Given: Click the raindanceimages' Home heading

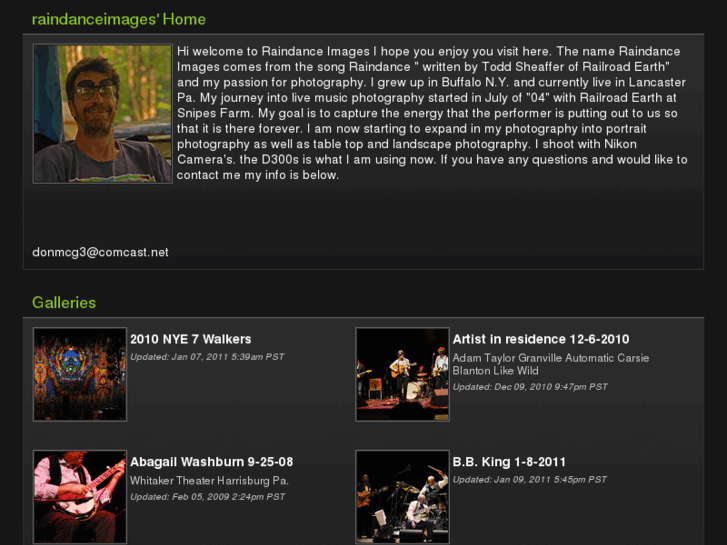Looking at the screenshot, I should point(119,19).
